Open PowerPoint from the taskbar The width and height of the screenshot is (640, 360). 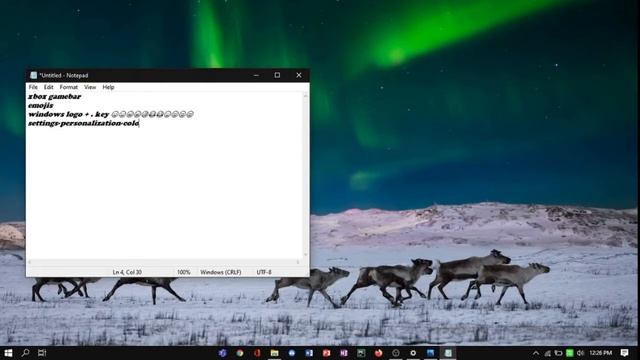pyautogui.click(x=326, y=353)
